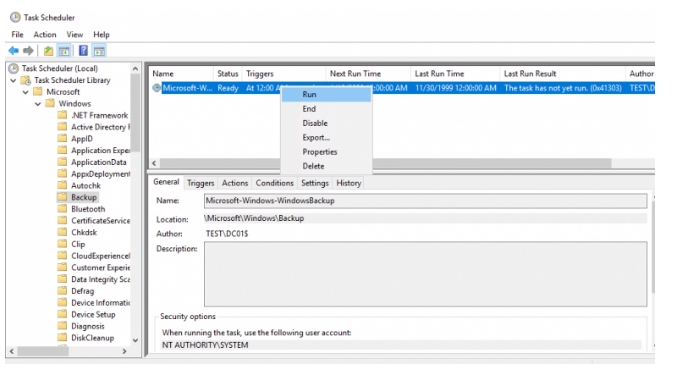Image resolution: width=678 pixels, height=377 pixels.
Task: Sort by the Triggers column header
Action: pos(284,73)
